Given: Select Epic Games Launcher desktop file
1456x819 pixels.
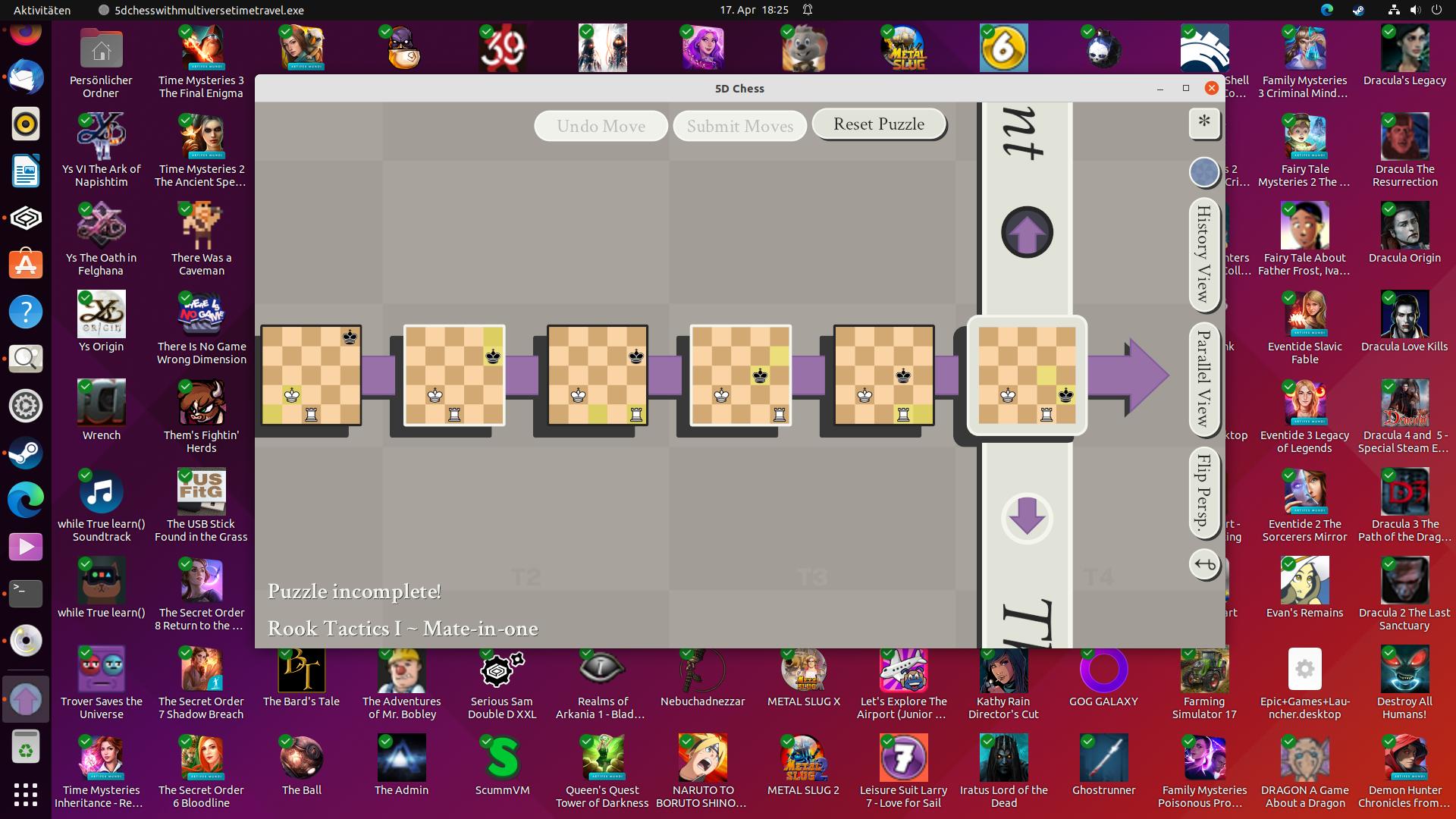Looking at the screenshot, I should click(x=1304, y=683).
